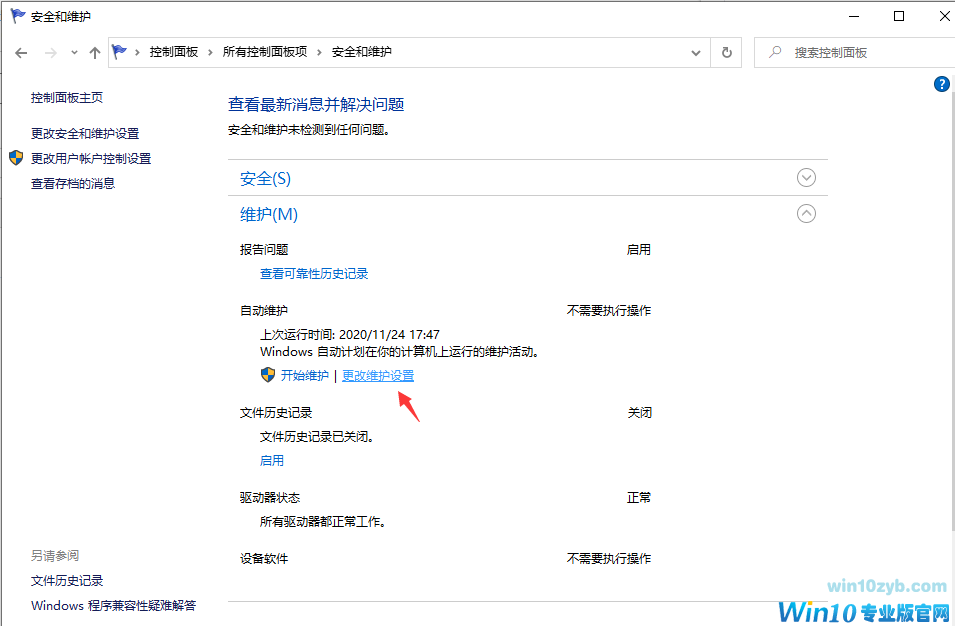955x626 pixels.
Task: Click the up arrow to go to parent folder
Action: (94, 52)
